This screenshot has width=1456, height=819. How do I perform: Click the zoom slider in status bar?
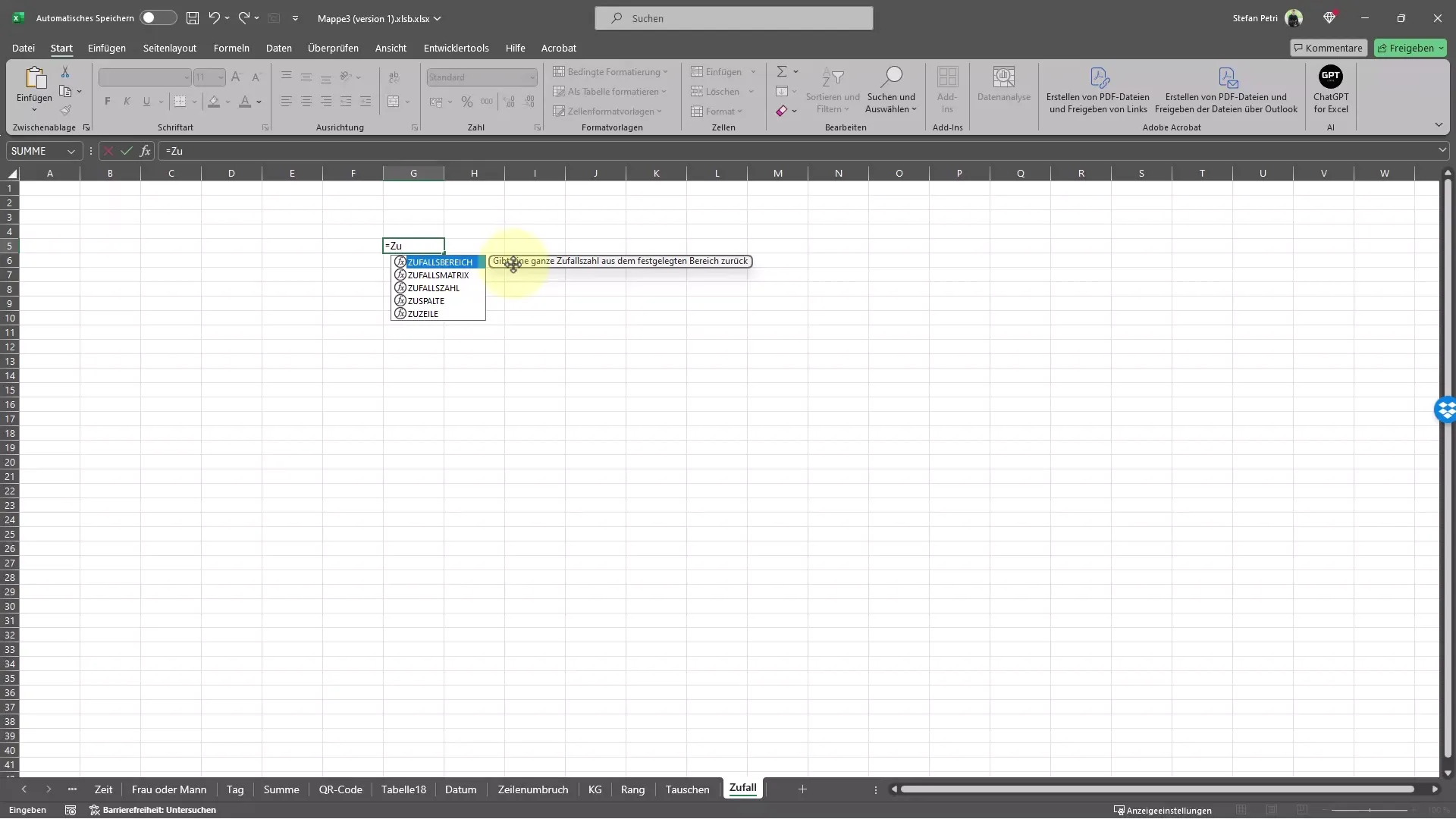(x=1370, y=811)
